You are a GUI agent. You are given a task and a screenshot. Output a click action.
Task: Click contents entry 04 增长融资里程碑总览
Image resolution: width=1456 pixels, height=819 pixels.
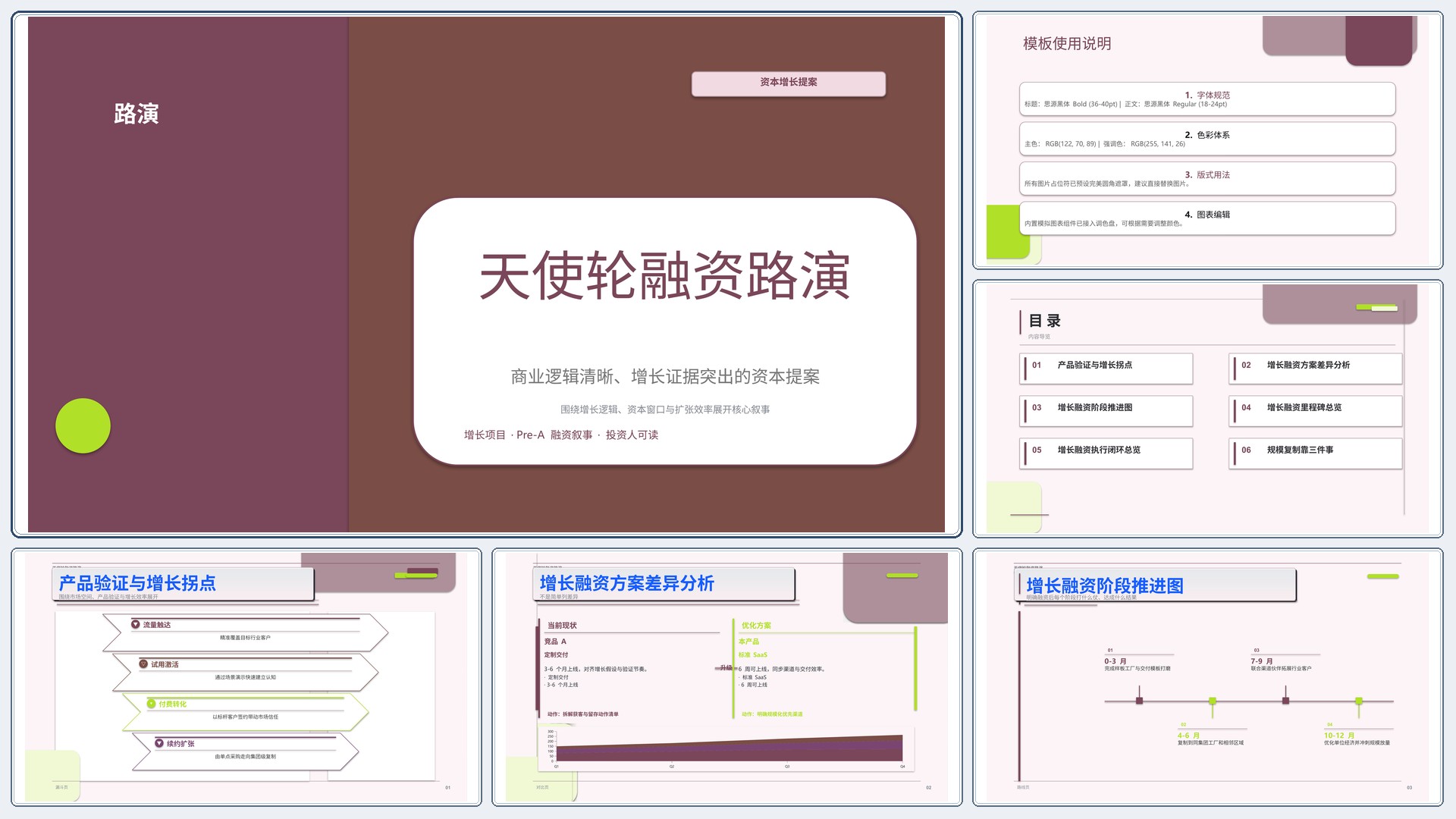1316,410
